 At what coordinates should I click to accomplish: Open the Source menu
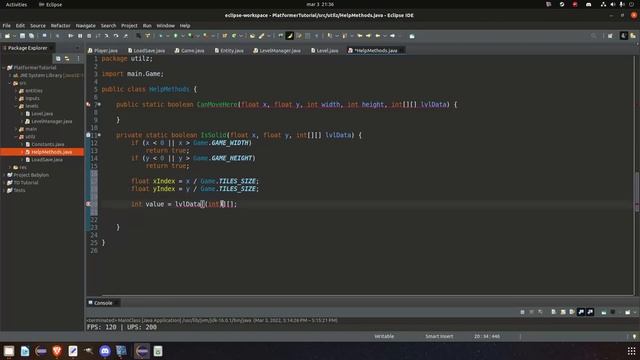pyautogui.click(x=38, y=25)
